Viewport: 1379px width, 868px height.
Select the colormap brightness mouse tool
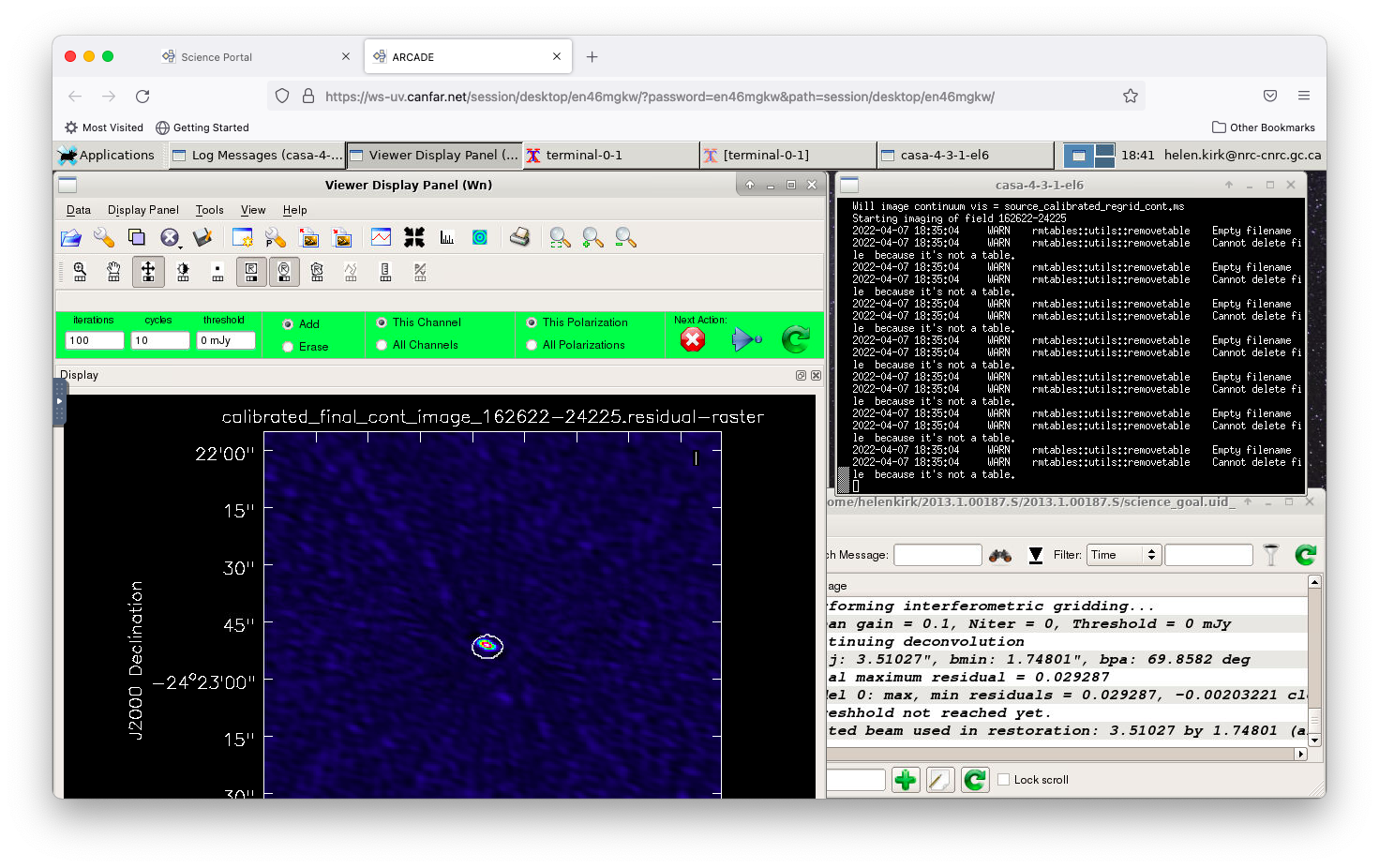183,272
